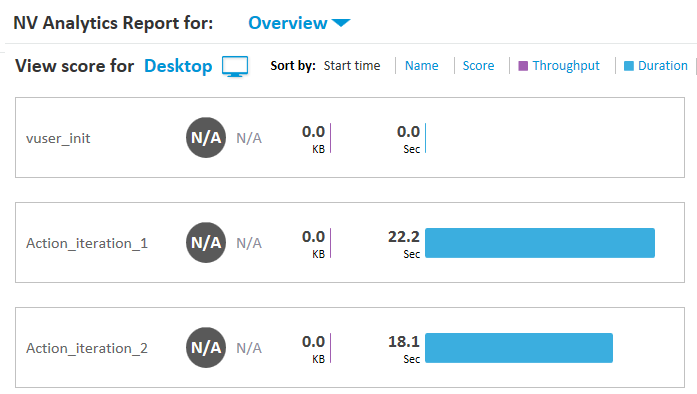Sort transactions by Score
This screenshot has width=697, height=394.
pos(478,66)
